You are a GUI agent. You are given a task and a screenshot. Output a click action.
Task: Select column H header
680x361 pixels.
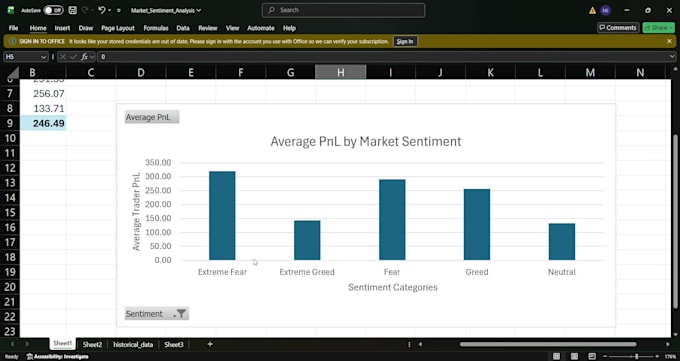340,72
